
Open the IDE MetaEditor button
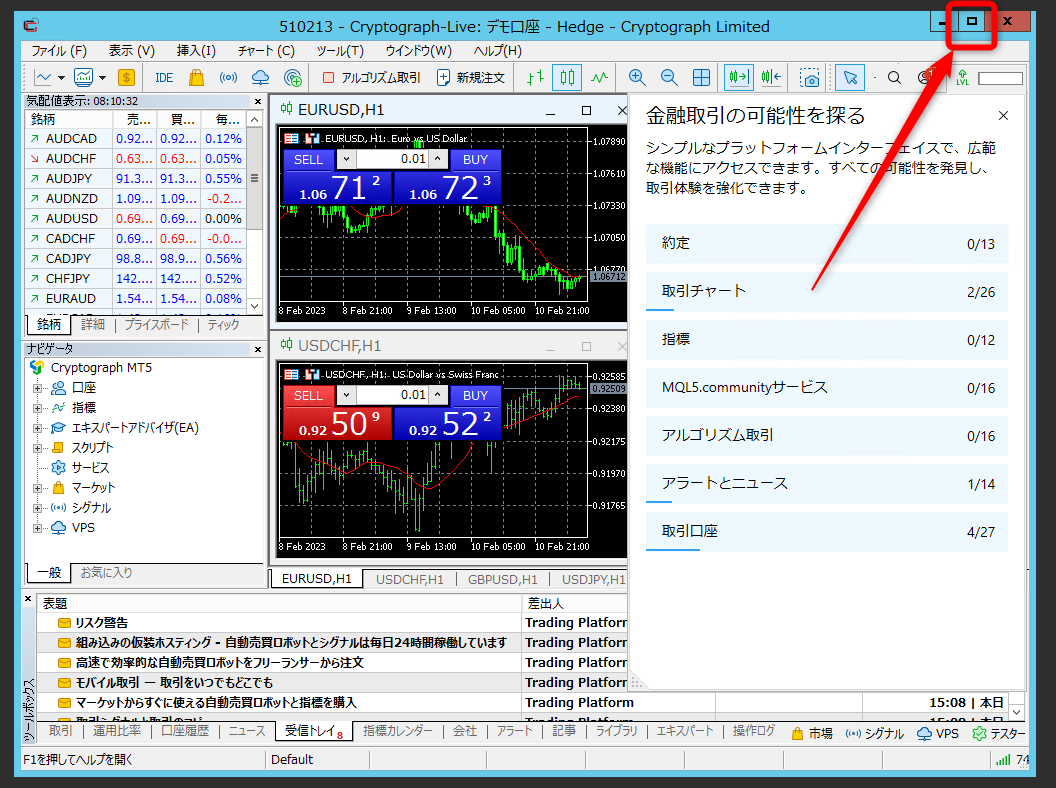click(164, 77)
